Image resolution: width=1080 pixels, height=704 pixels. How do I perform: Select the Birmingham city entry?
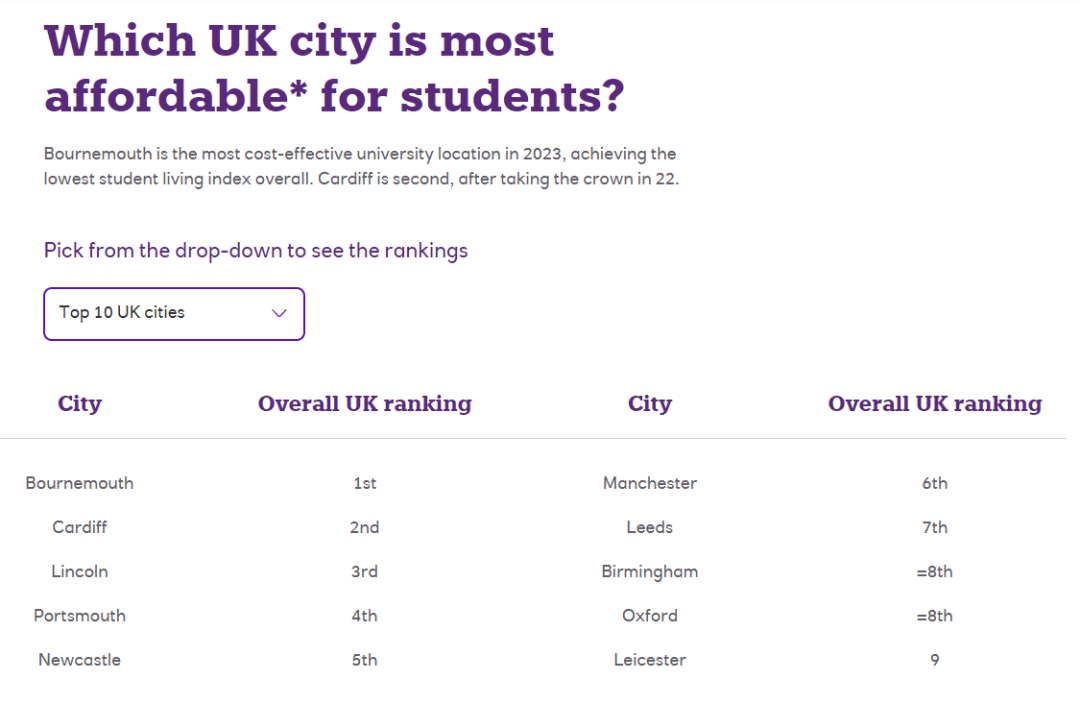click(x=650, y=572)
